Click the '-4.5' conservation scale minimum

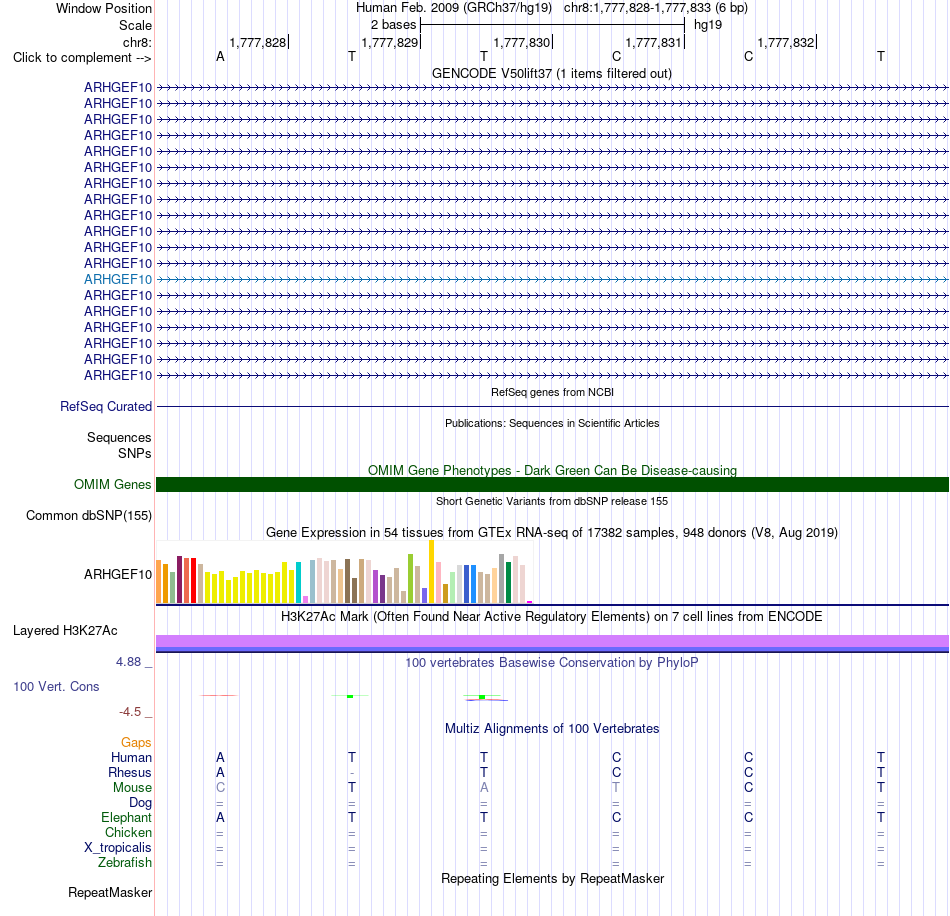[130, 711]
